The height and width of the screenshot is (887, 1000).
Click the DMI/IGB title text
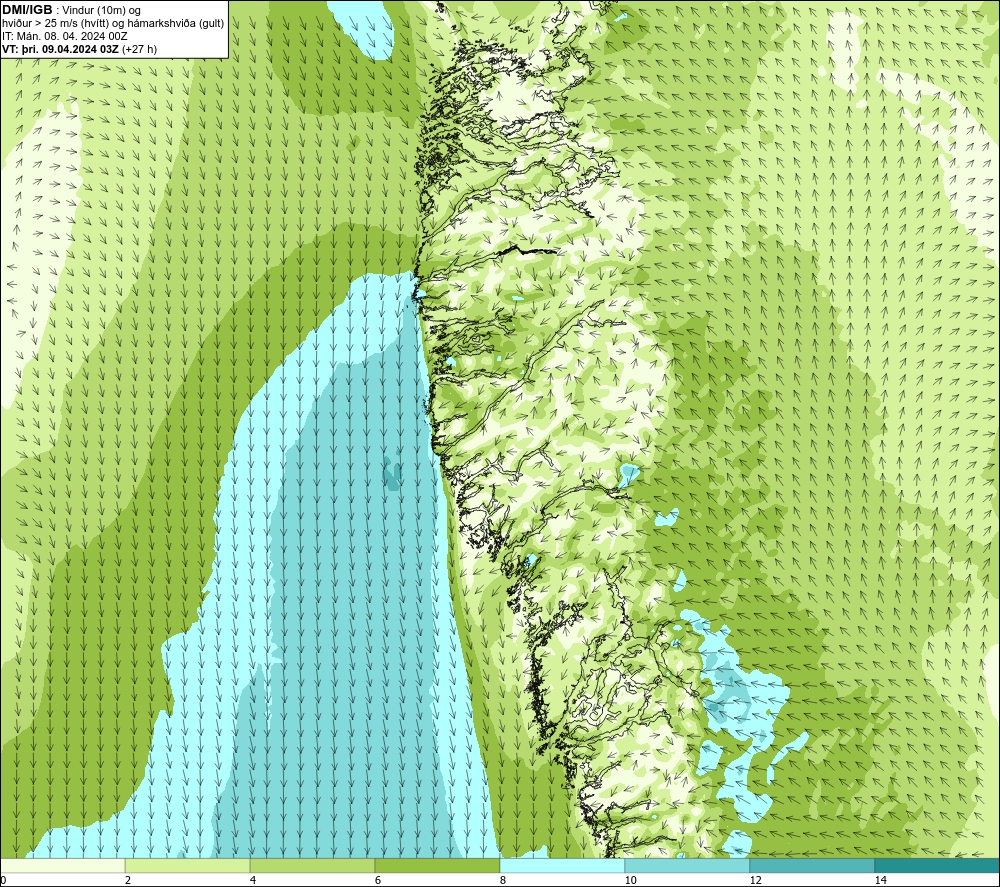click(x=28, y=10)
